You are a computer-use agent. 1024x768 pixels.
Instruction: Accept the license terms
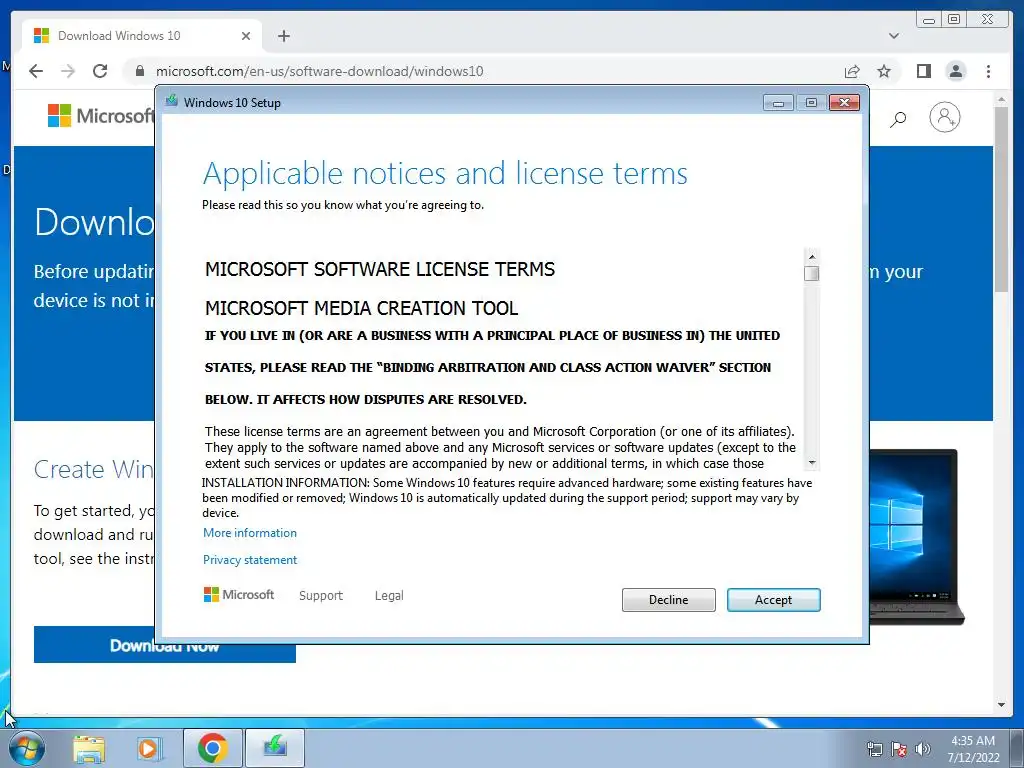pyautogui.click(x=773, y=600)
